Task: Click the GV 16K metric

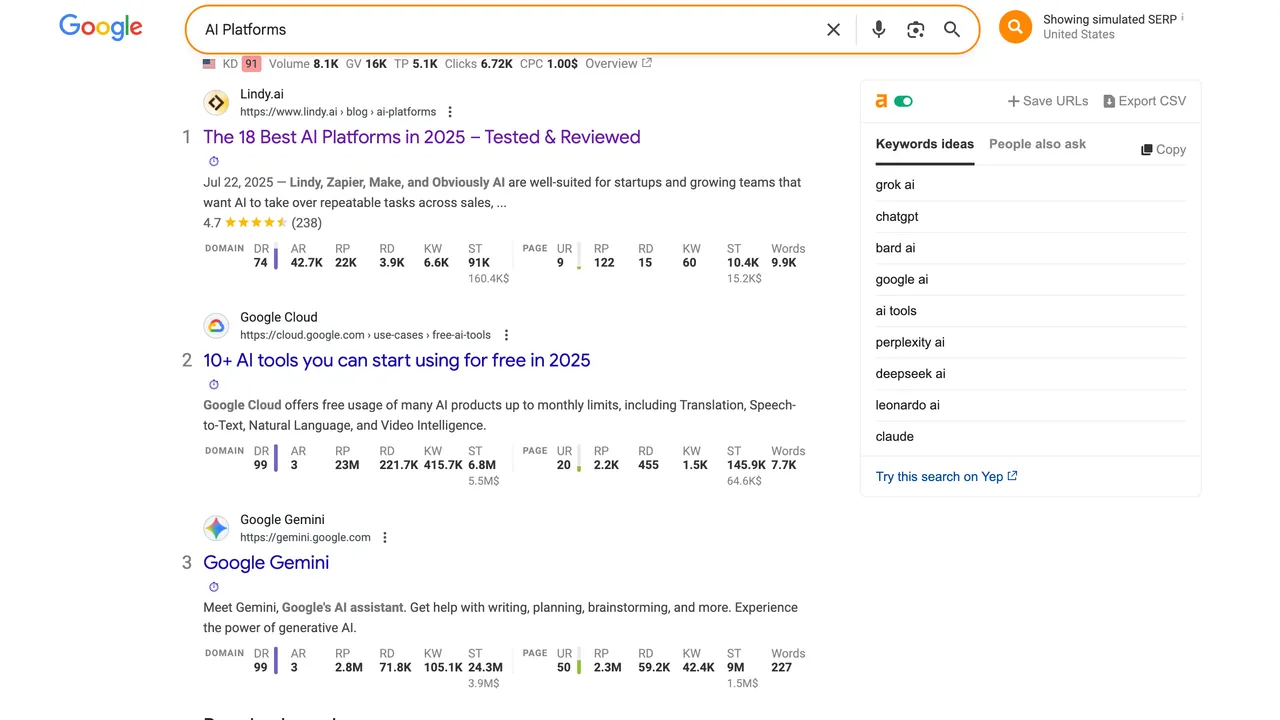Action: (x=366, y=63)
